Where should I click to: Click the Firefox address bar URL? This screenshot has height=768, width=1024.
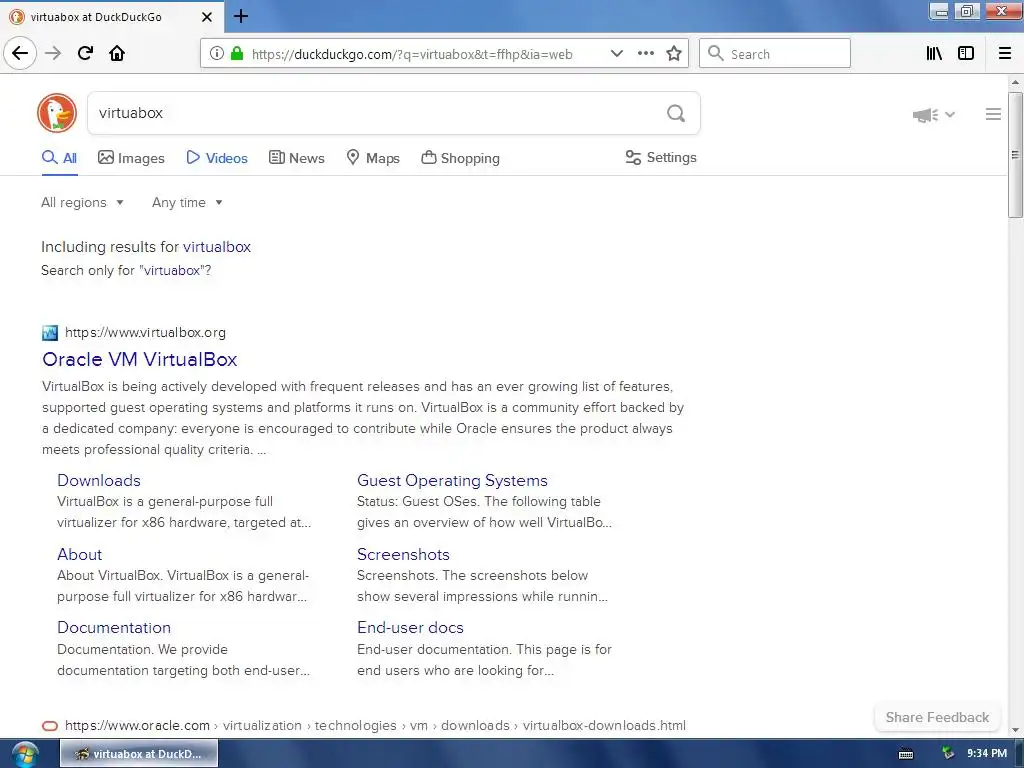click(412, 54)
